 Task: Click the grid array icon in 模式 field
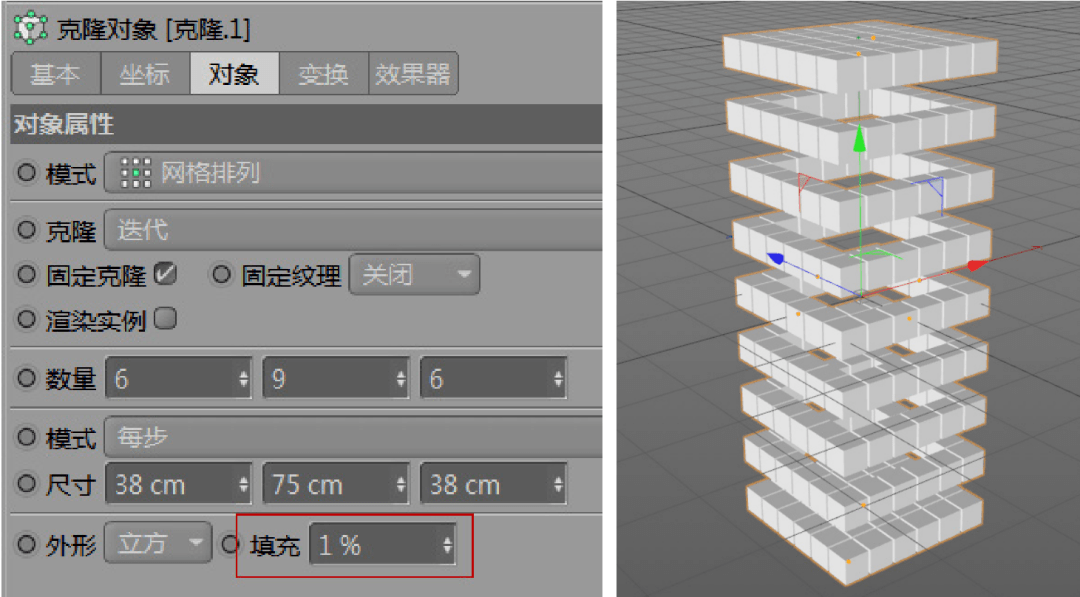(x=136, y=173)
